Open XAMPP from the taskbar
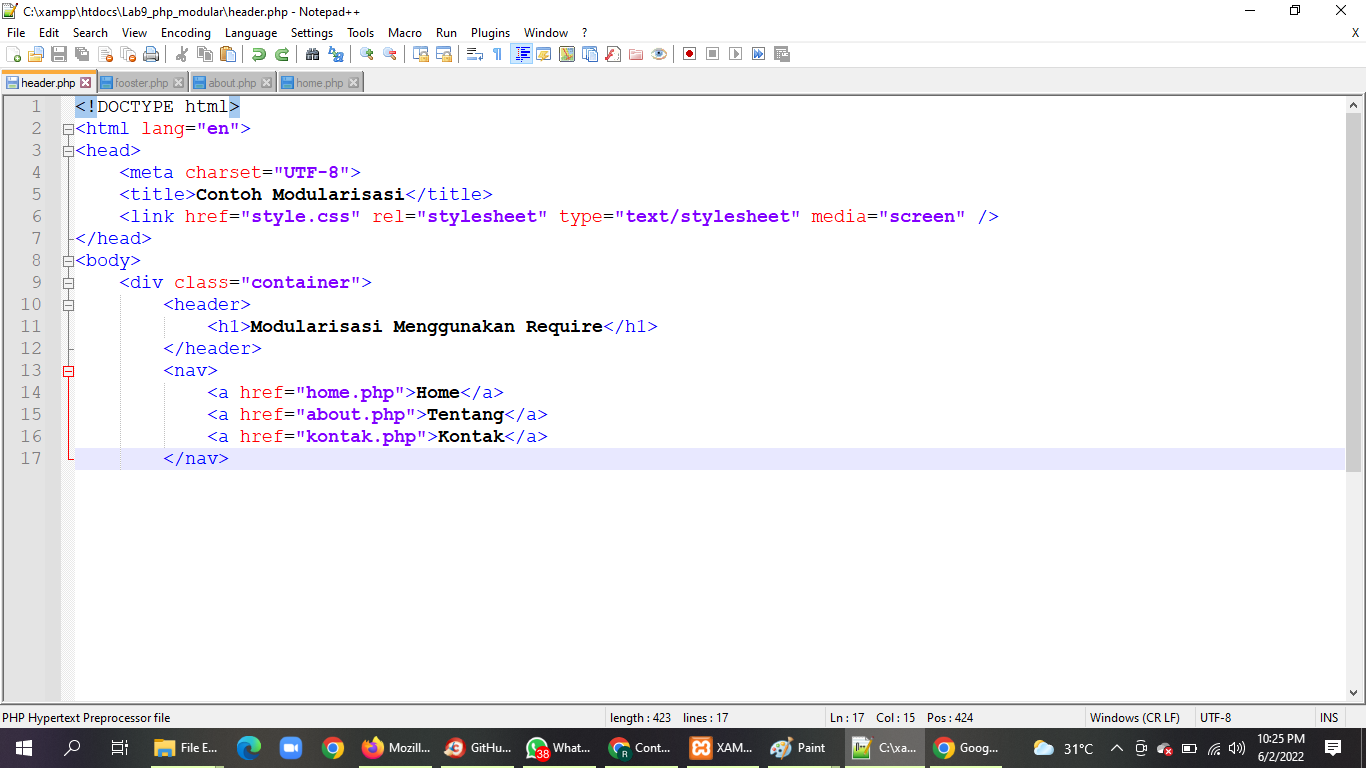The width and height of the screenshot is (1366, 768). tap(722, 748)
